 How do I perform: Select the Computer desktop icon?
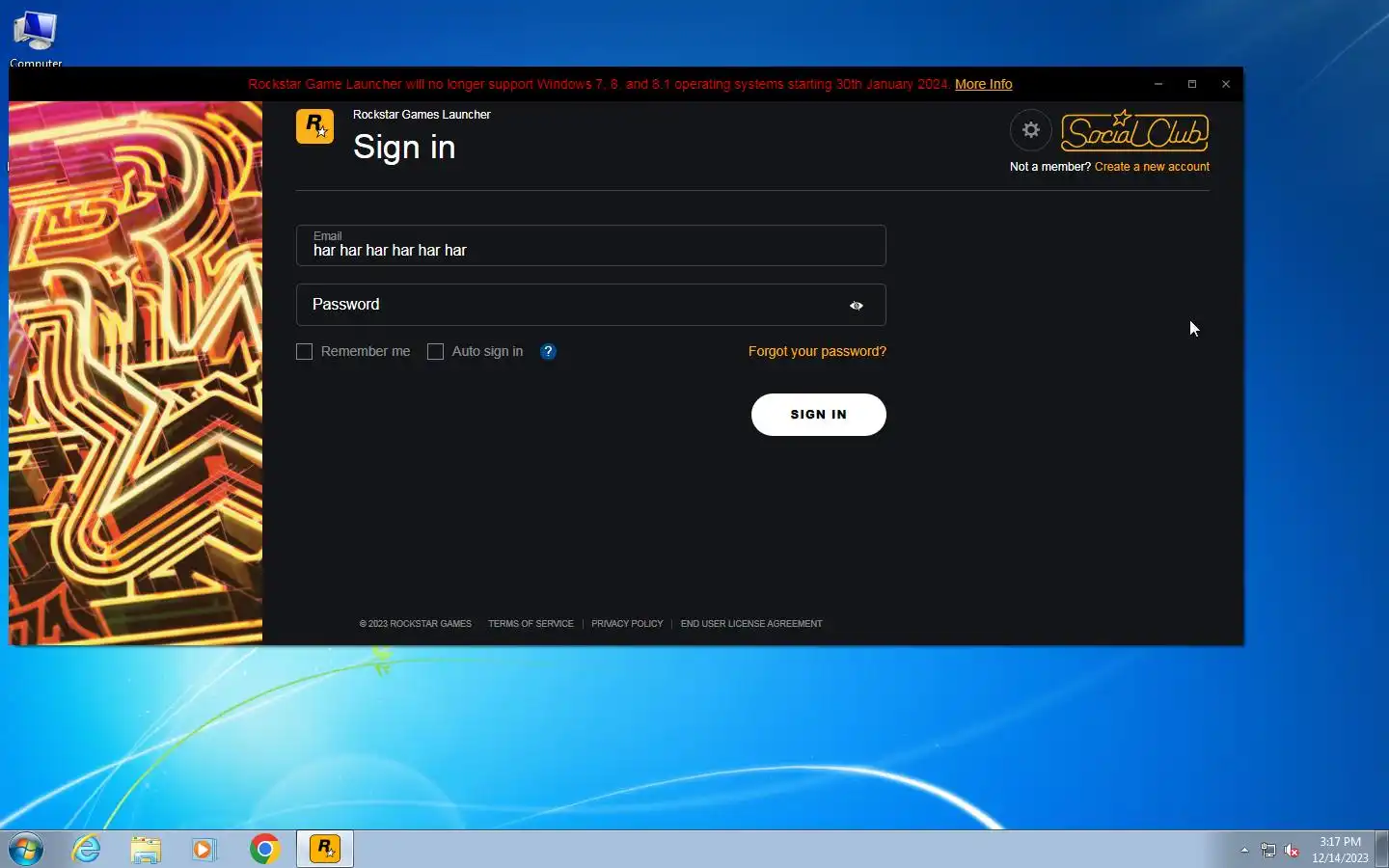pos(36,39)
